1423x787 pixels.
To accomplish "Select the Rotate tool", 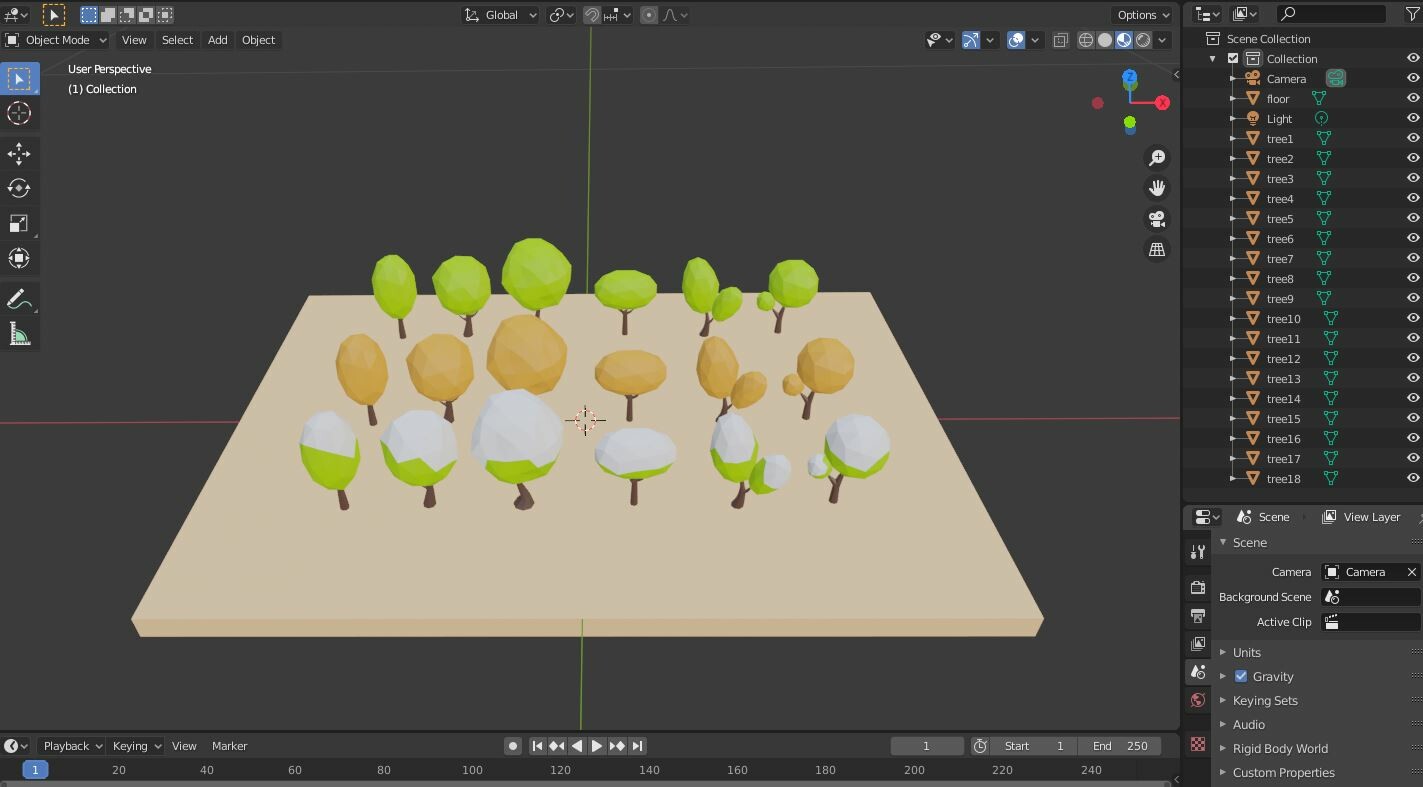I will [20, 188].
